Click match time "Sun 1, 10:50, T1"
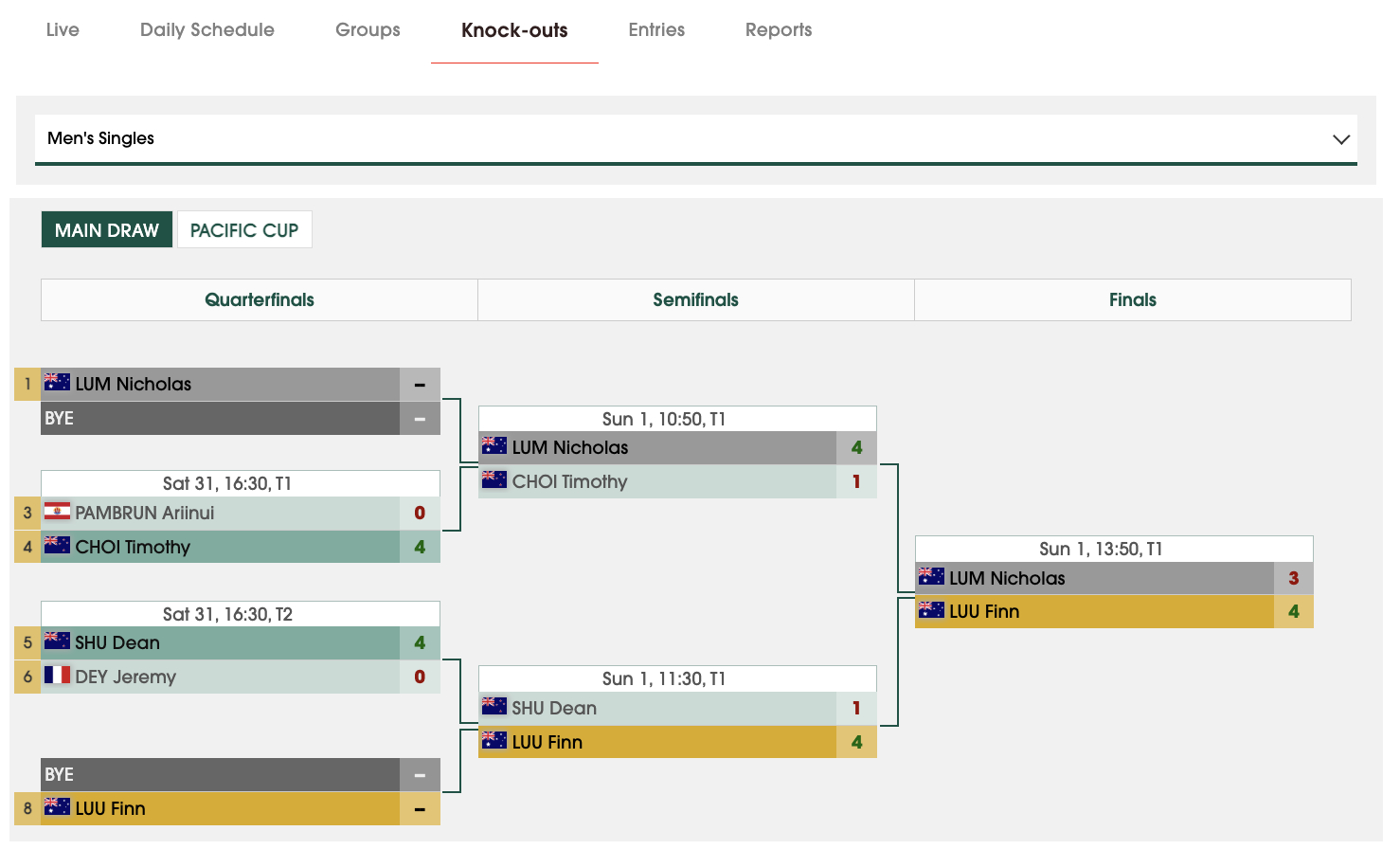 point(664,419)
